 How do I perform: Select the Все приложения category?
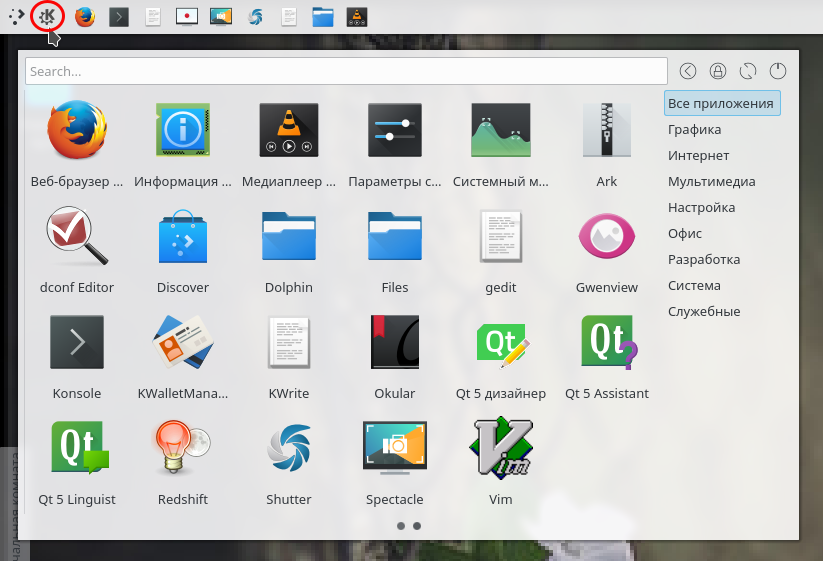point(722,103)
